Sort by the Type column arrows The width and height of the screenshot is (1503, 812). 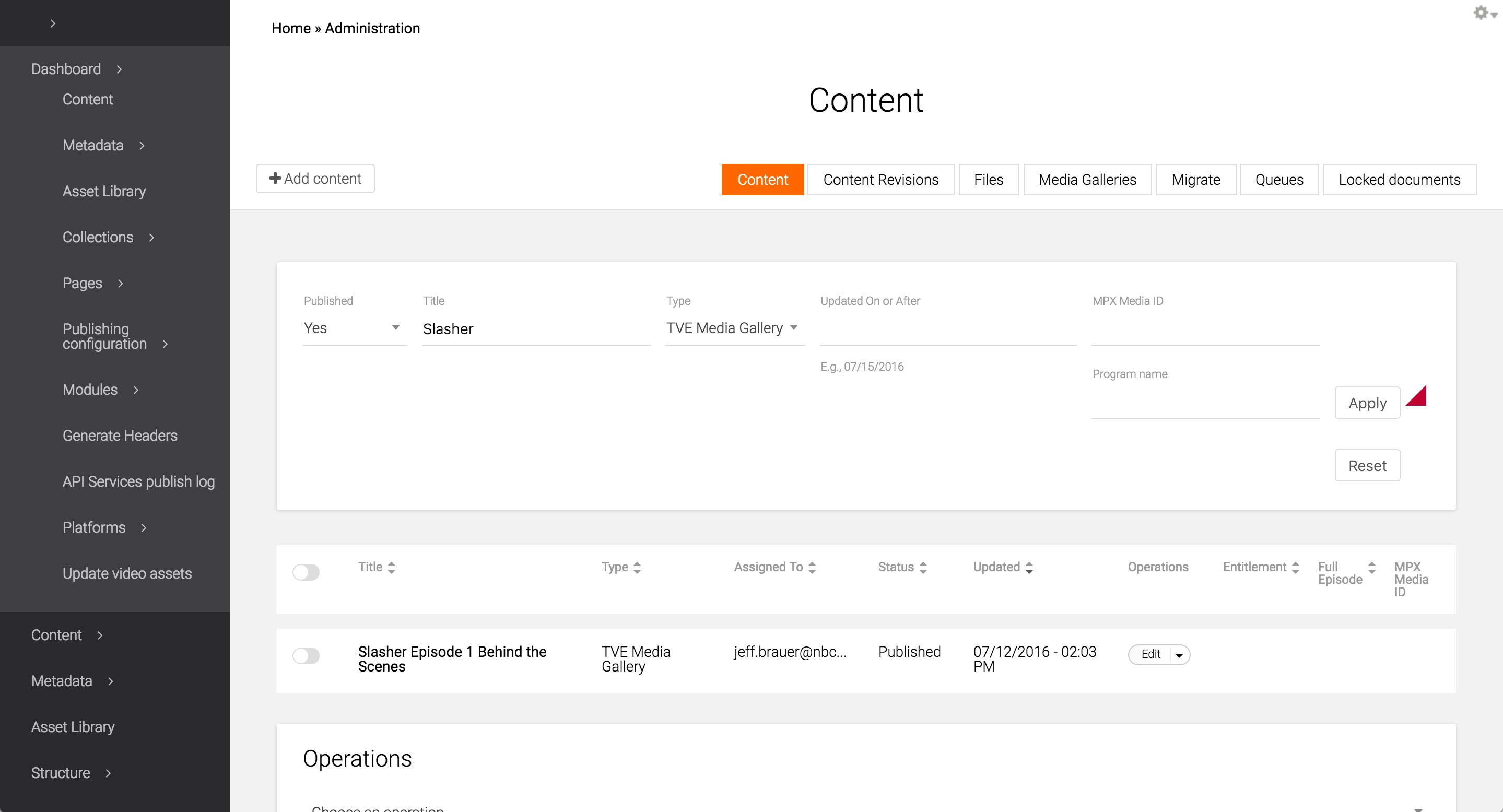coord(637,568)
